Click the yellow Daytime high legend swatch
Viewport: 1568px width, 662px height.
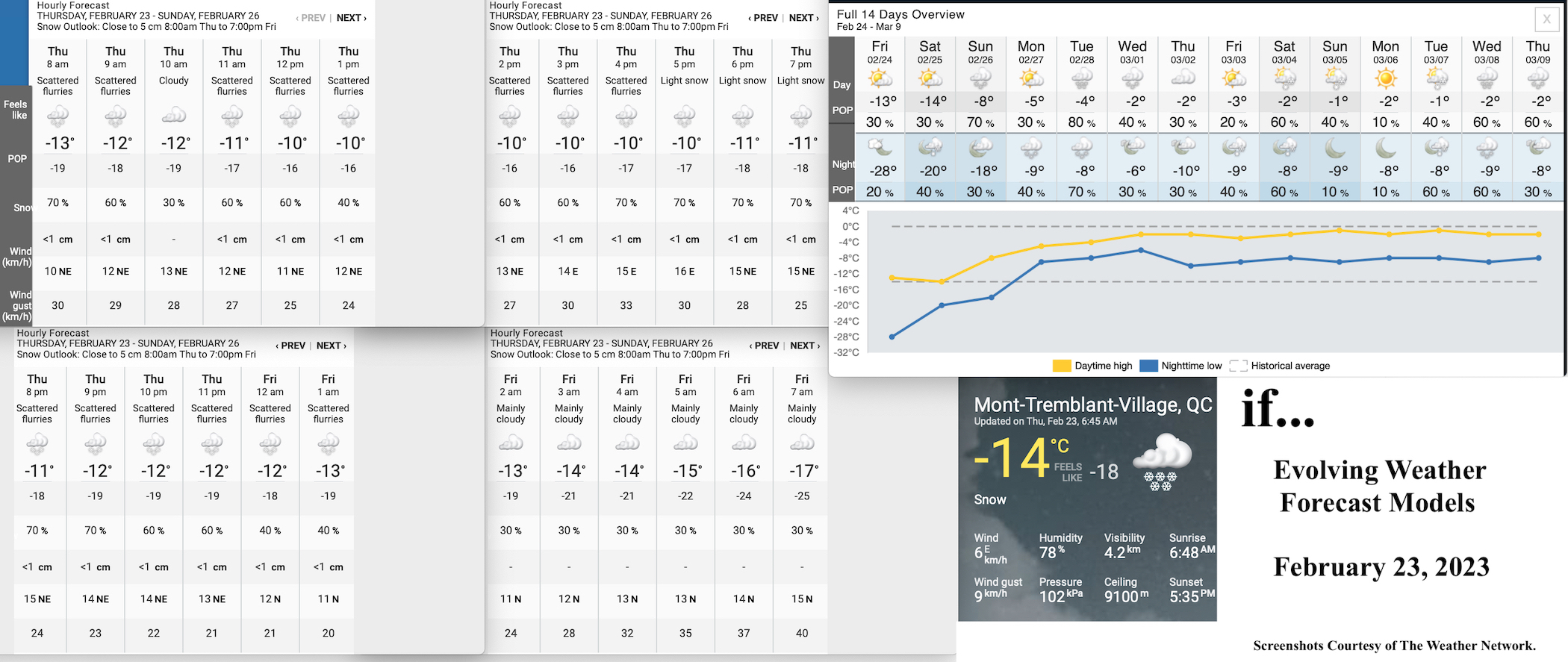coord(1061,366)
